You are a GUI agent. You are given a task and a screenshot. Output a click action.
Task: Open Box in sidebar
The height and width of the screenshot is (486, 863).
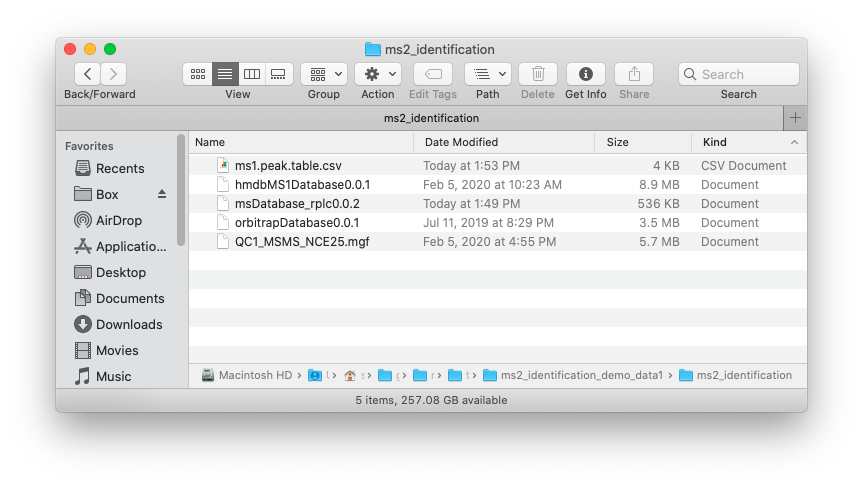point(96,194)
